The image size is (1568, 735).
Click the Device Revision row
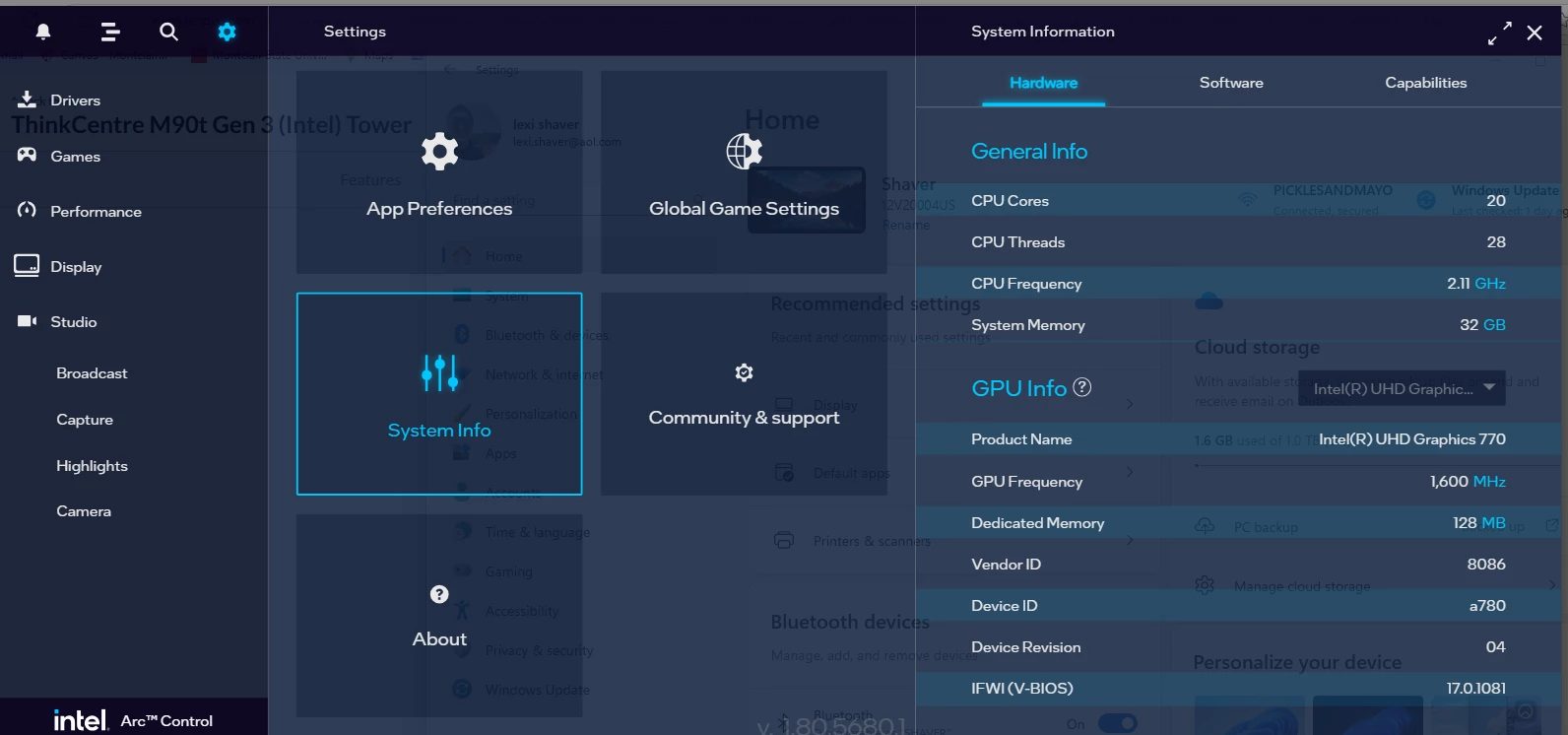(1238, 646)
